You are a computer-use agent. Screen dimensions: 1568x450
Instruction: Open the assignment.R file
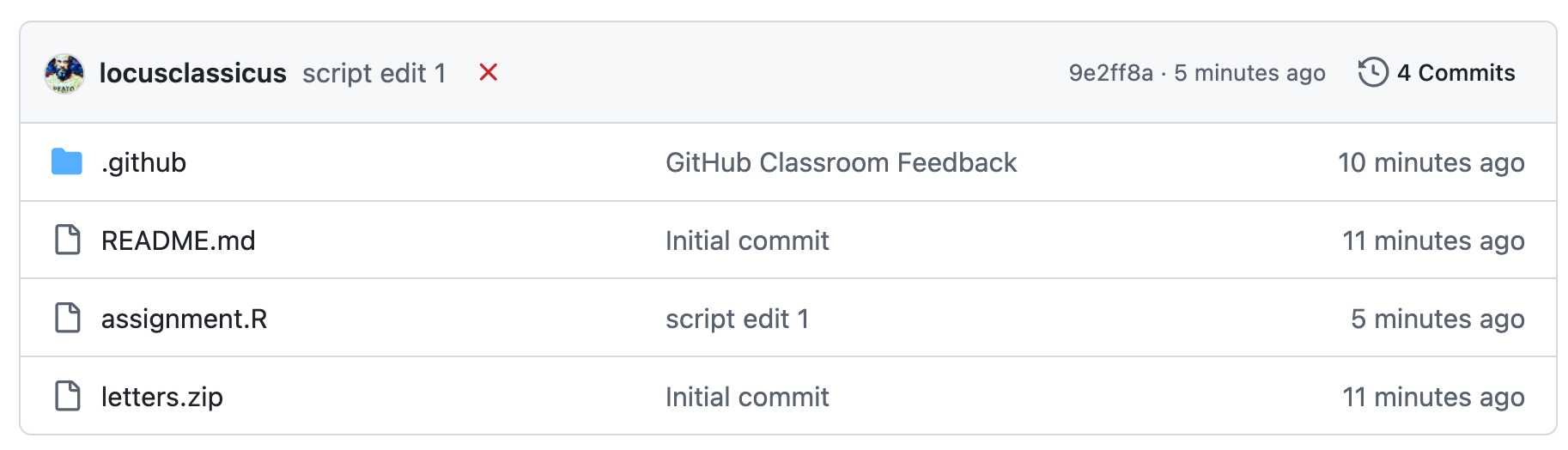tap(184, 319)
